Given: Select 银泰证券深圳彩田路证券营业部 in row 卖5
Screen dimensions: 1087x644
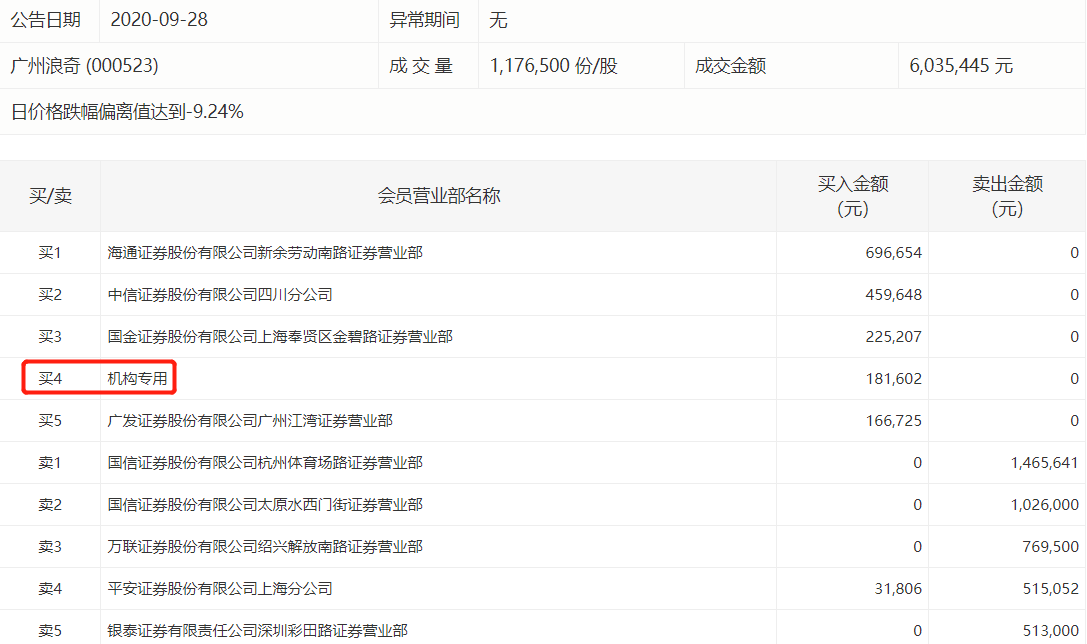Looking at the screenshot, I should tap(256, 630).
